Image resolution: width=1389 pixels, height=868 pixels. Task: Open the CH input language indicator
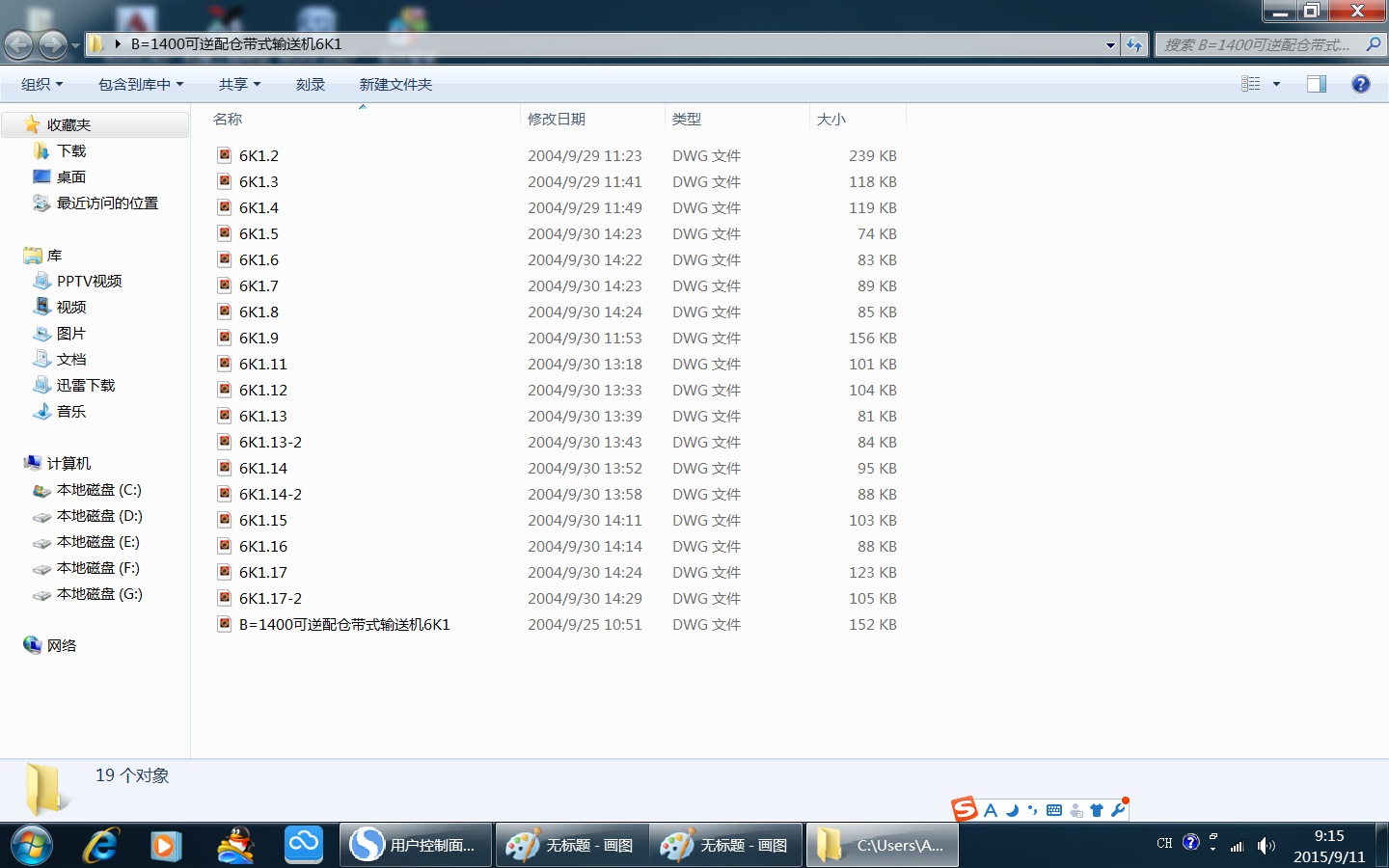[x=1164, y=843]
